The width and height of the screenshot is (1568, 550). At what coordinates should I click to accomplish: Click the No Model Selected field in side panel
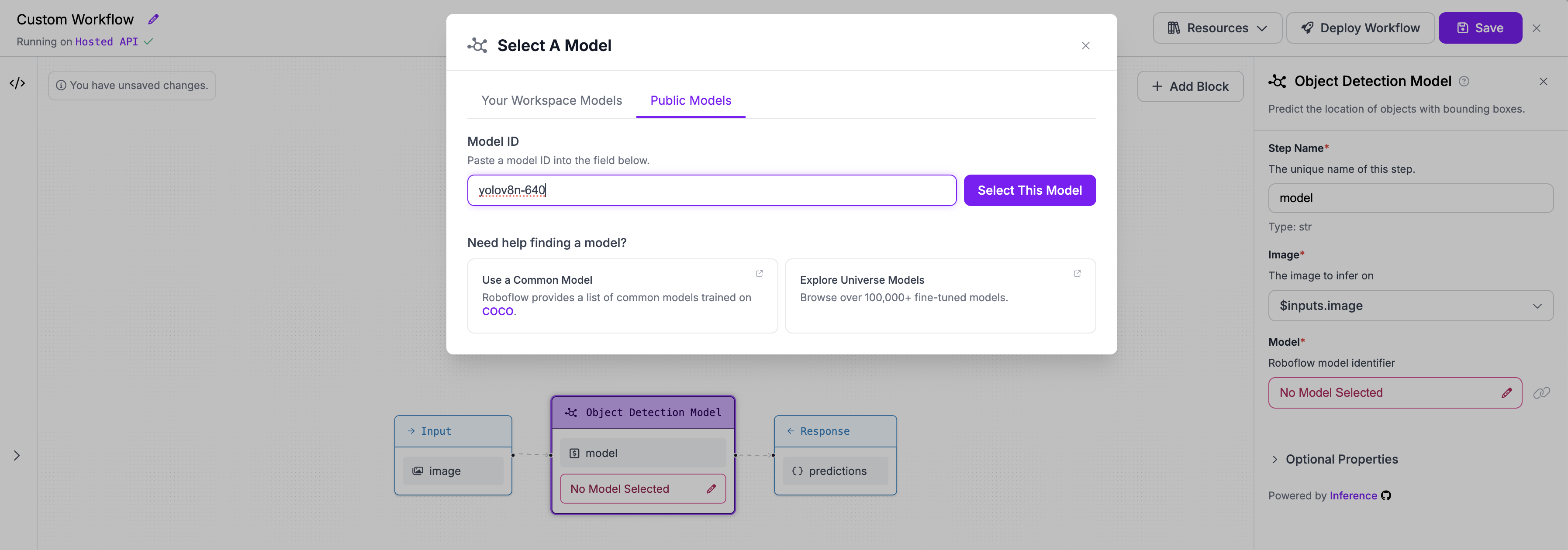[x=1395, y=393]
